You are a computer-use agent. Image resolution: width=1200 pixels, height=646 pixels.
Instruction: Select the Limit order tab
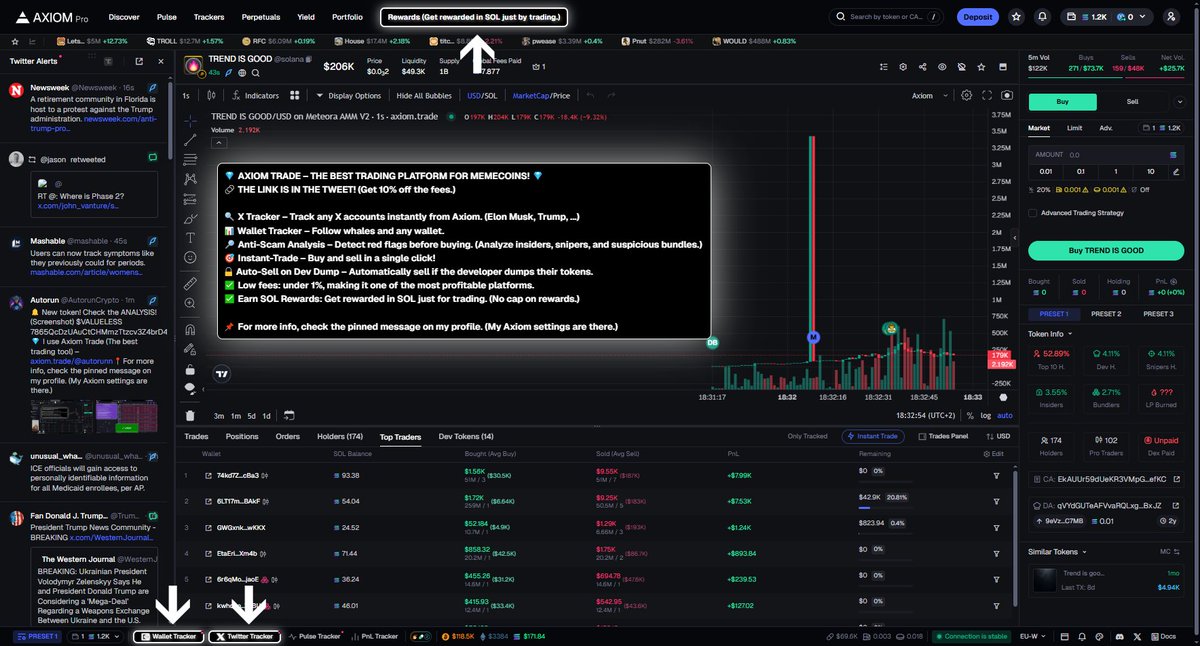(1074, 128)
